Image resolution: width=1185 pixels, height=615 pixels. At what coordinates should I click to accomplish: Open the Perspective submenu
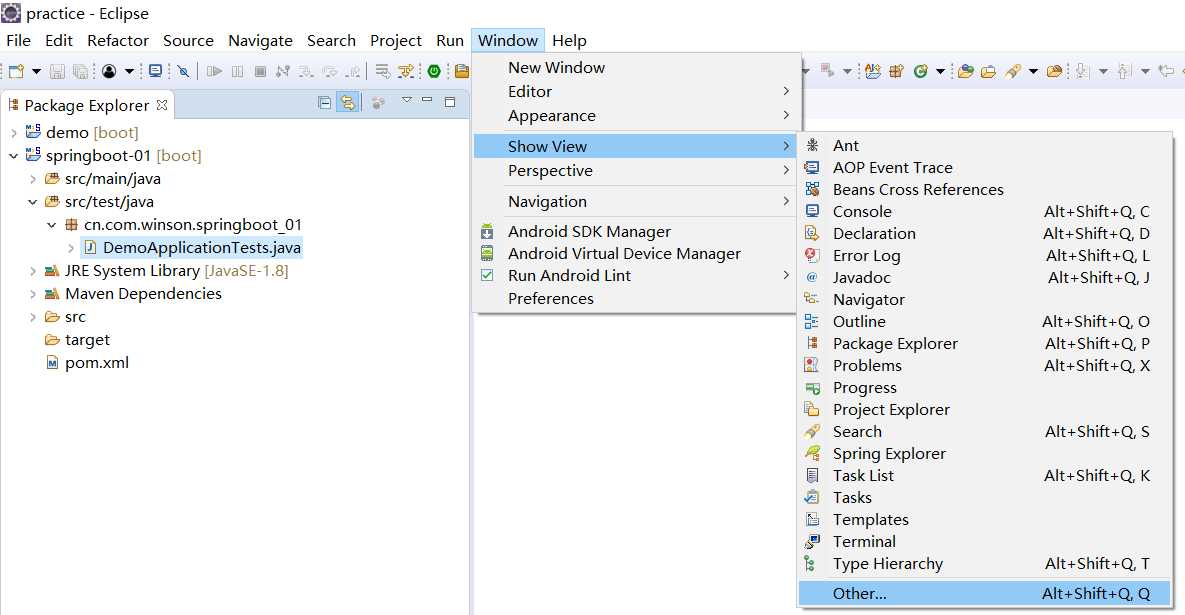tap(635, 171)
